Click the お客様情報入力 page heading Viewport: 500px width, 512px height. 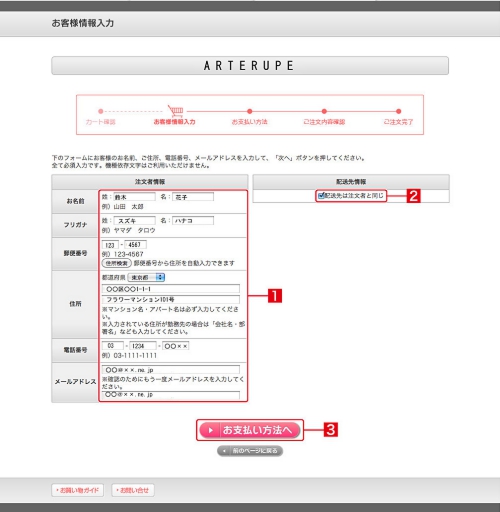83,23
